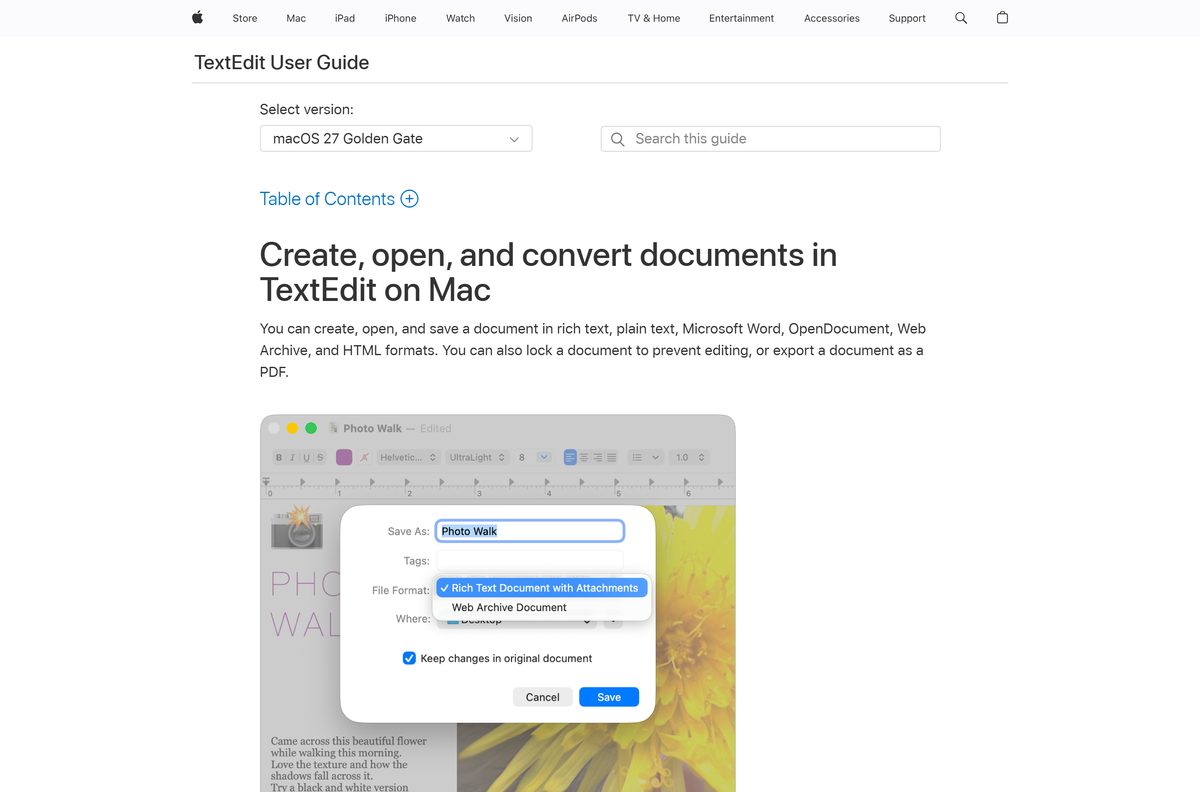Open Accessories in the navigation bar
The height and width of the screenshot is (792, 1200).
click(832, 18)
